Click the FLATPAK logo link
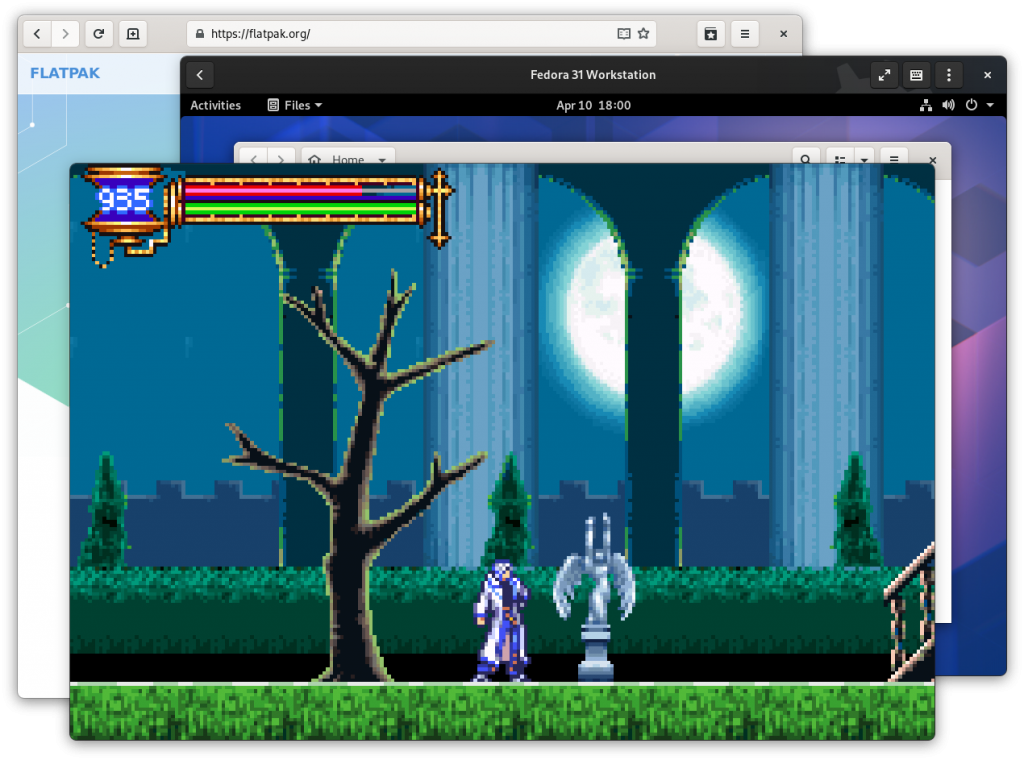 65,73
